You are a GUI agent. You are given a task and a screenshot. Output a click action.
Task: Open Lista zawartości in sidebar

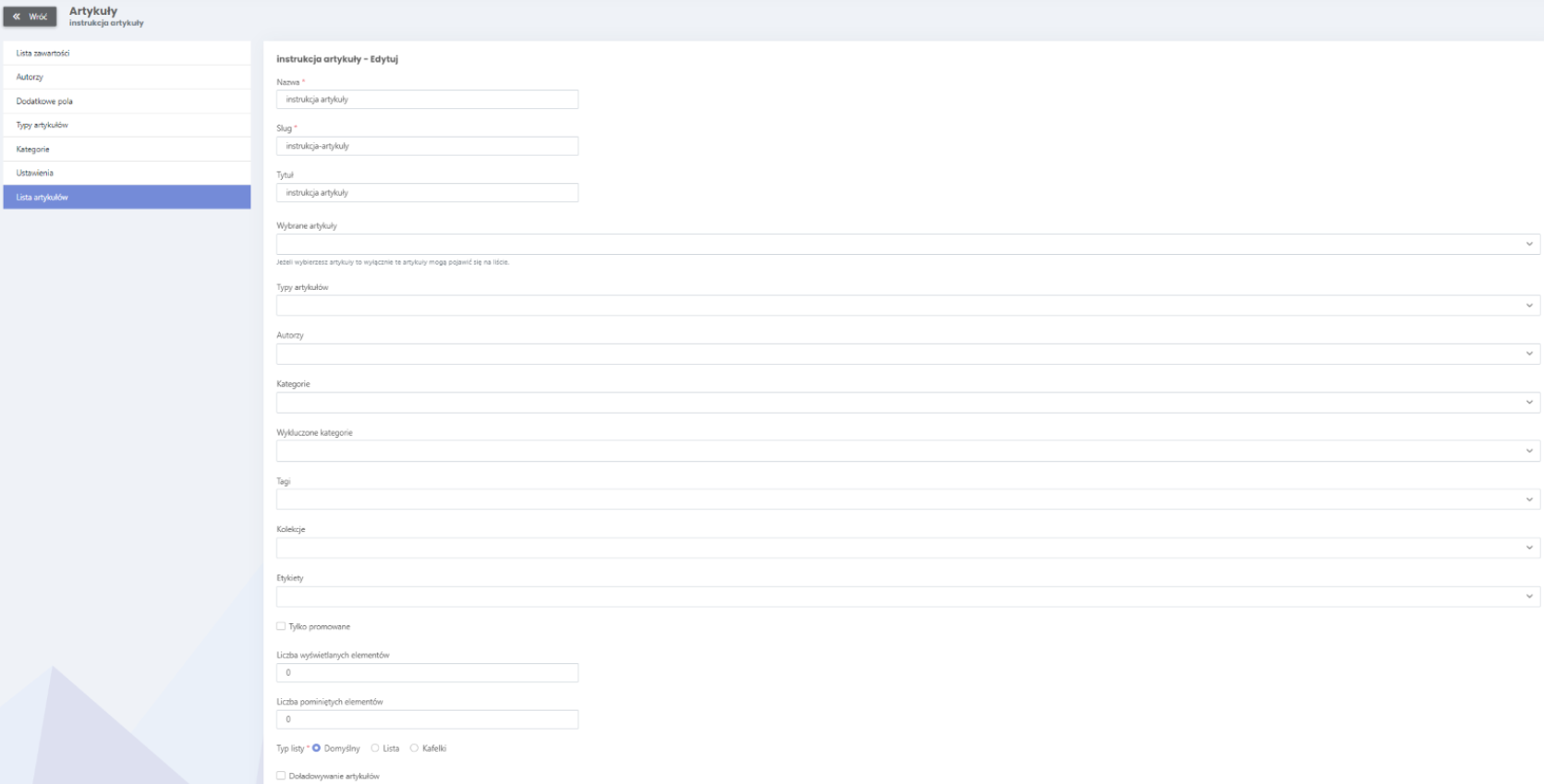[x=127, y=54]
